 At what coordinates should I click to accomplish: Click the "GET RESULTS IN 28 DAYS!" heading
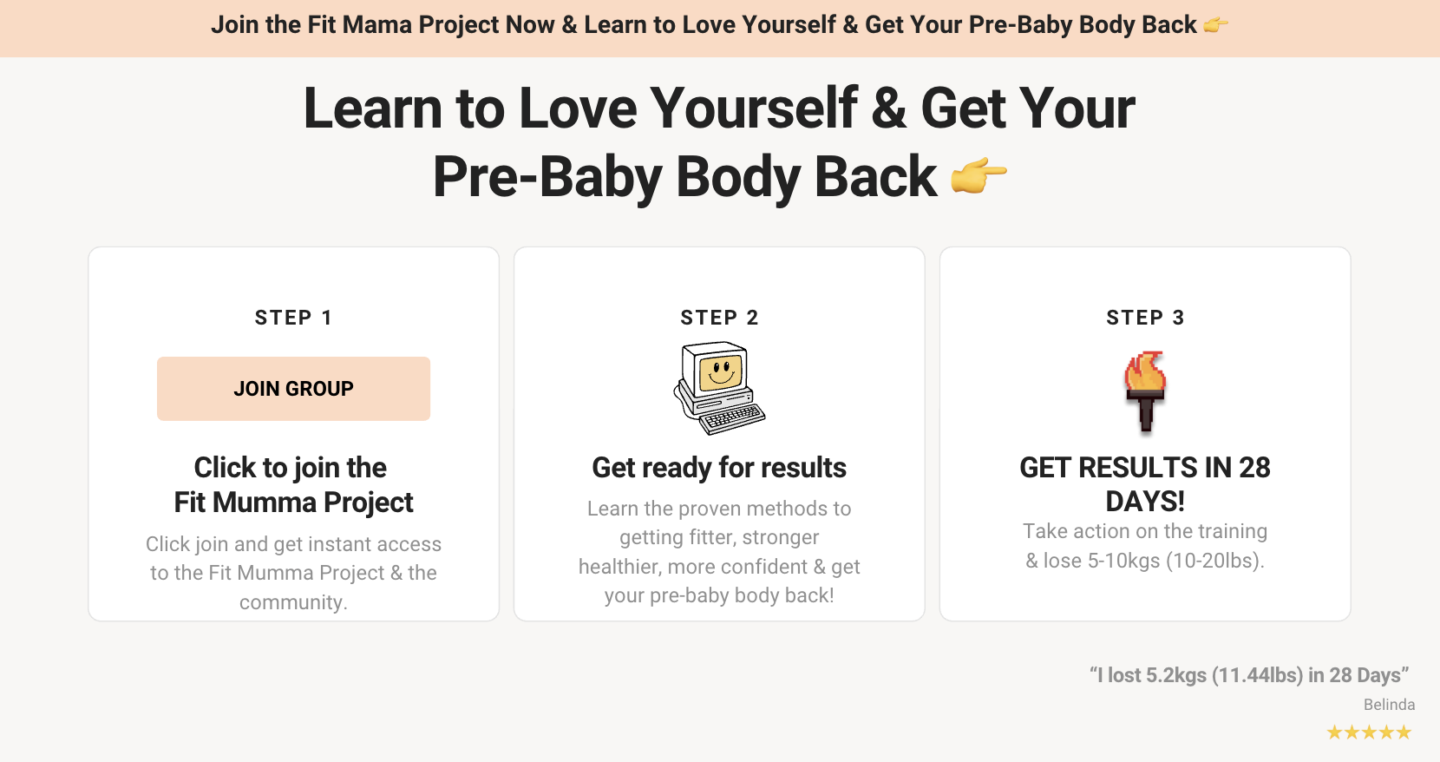1145,484
